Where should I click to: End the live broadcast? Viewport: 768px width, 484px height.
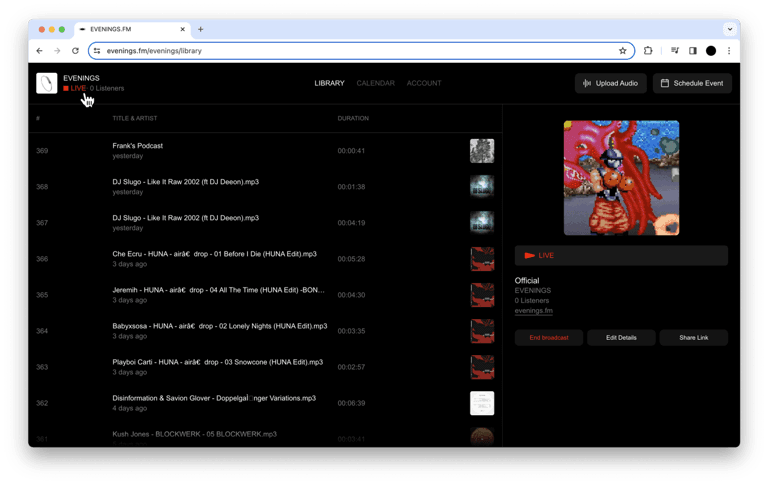point(549,338)
